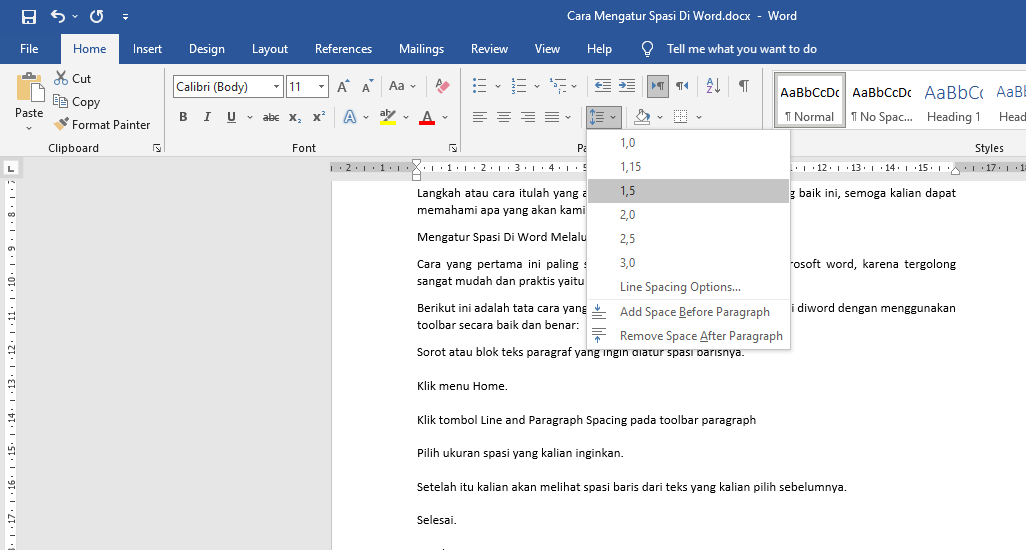Open the Change Case Aa menu
The image size is (1026, 550).
402,86
